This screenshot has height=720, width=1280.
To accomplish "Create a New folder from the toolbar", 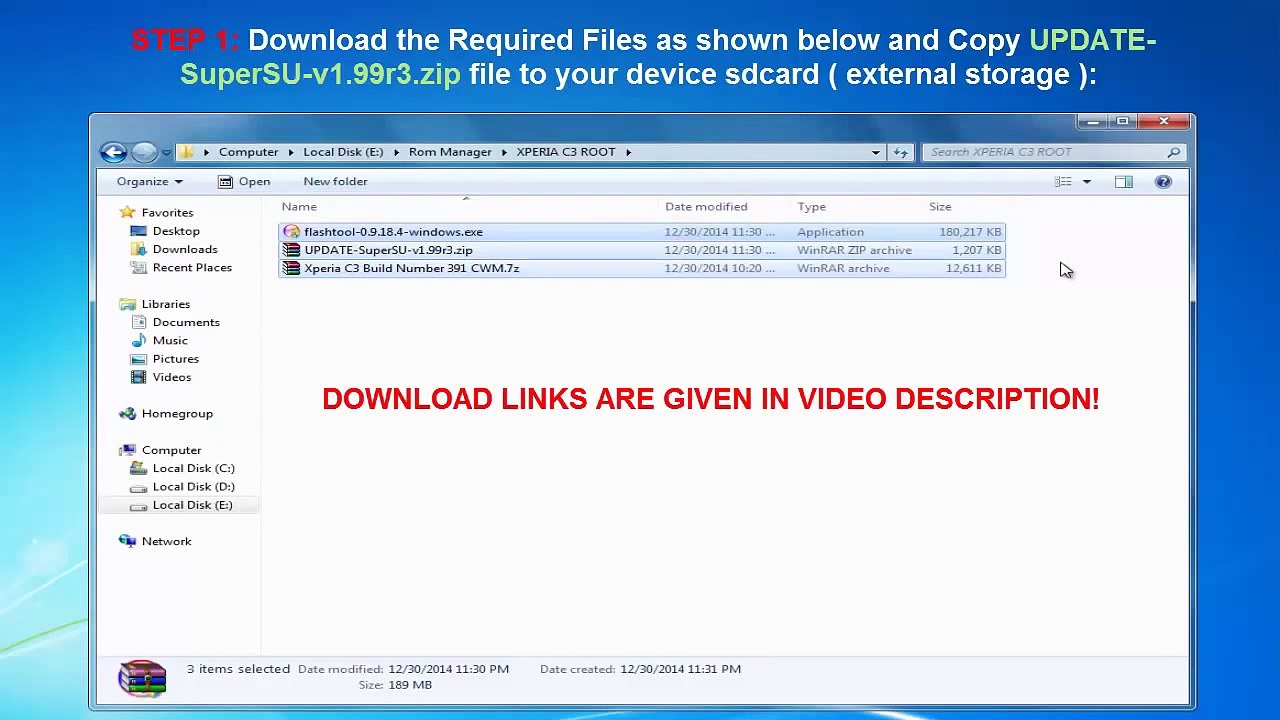I will click(x=336, y=181).
